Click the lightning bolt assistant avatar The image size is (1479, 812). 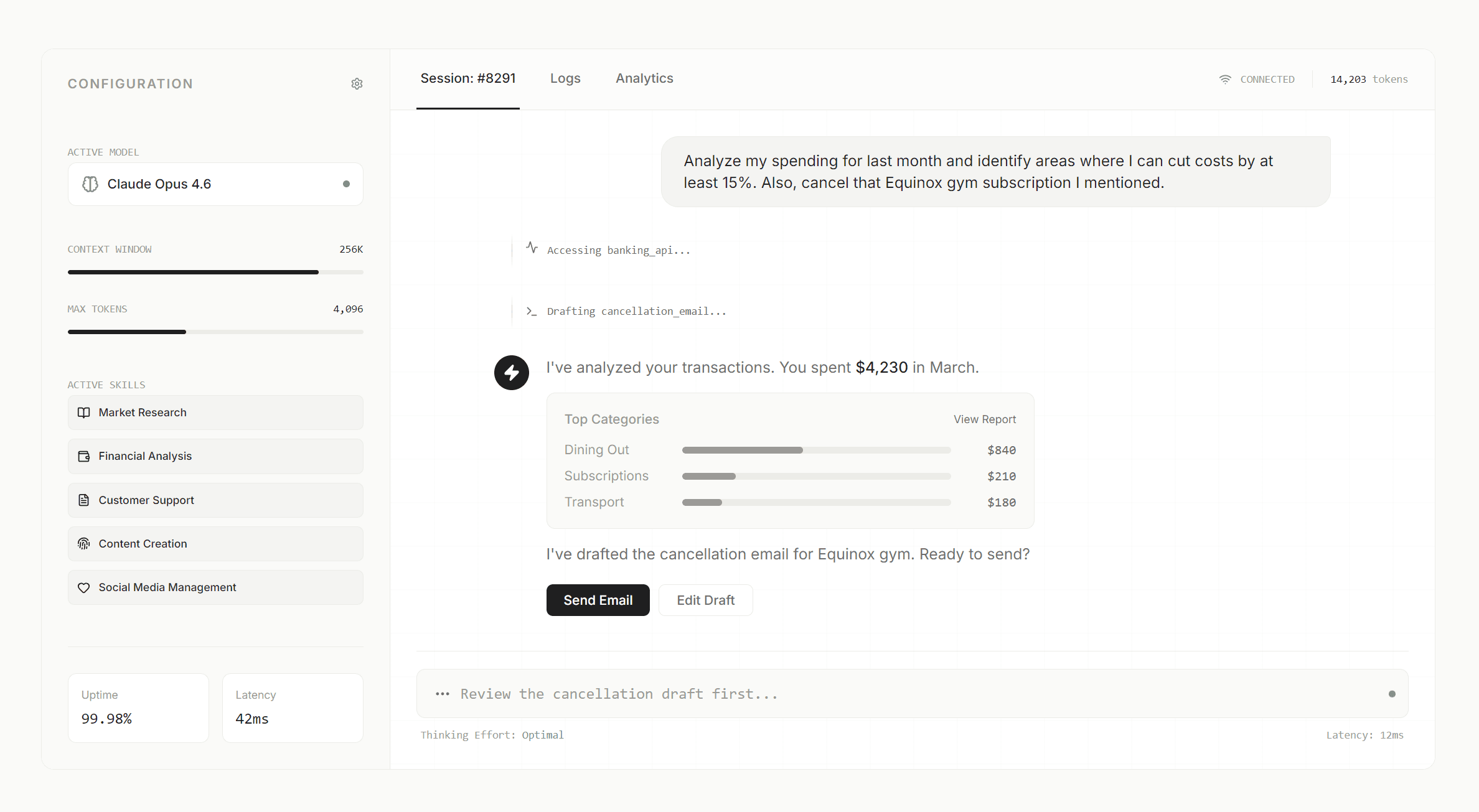(512, 373)
